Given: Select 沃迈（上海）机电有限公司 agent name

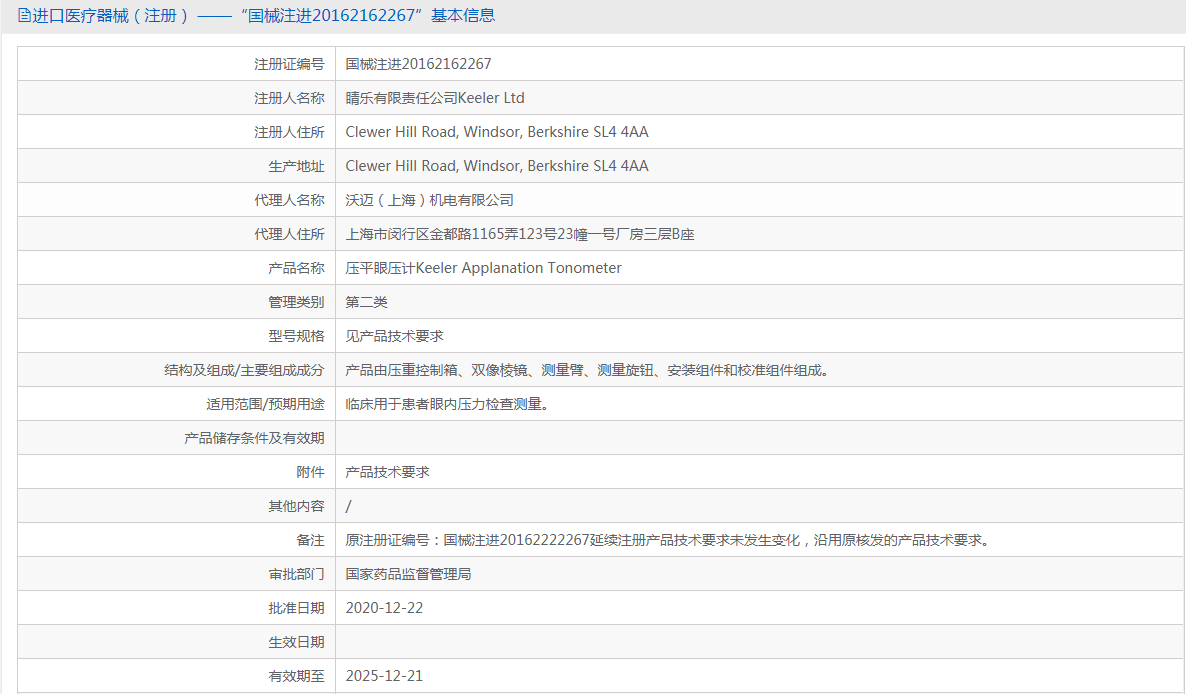Looking at the screenshot, I should pos(430,200).
